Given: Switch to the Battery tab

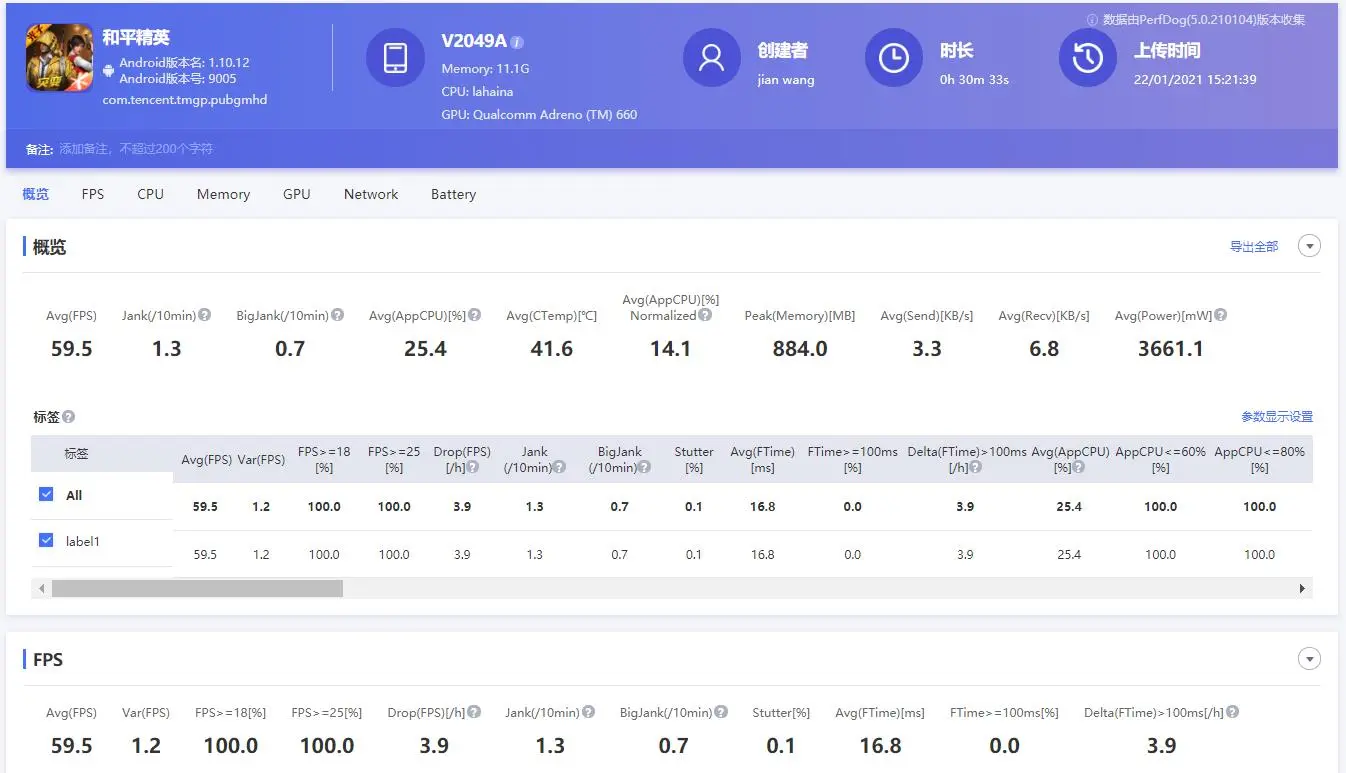Looking at the screenshot, I should tap(453, 194).
